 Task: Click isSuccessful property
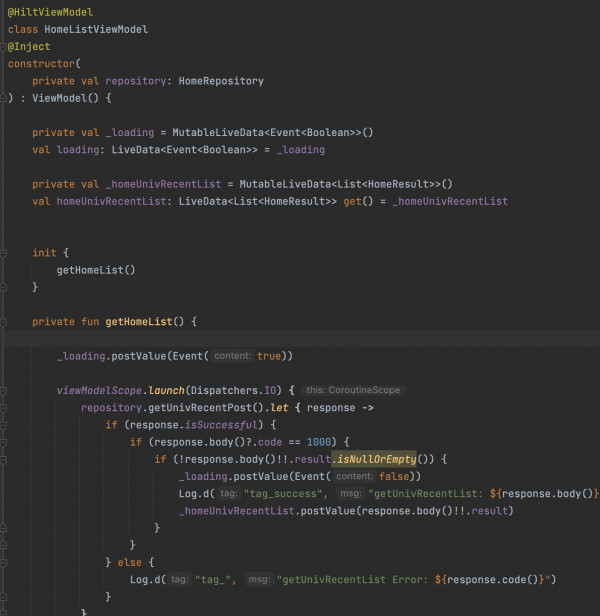pyautogui.click(x=221, y=425)
